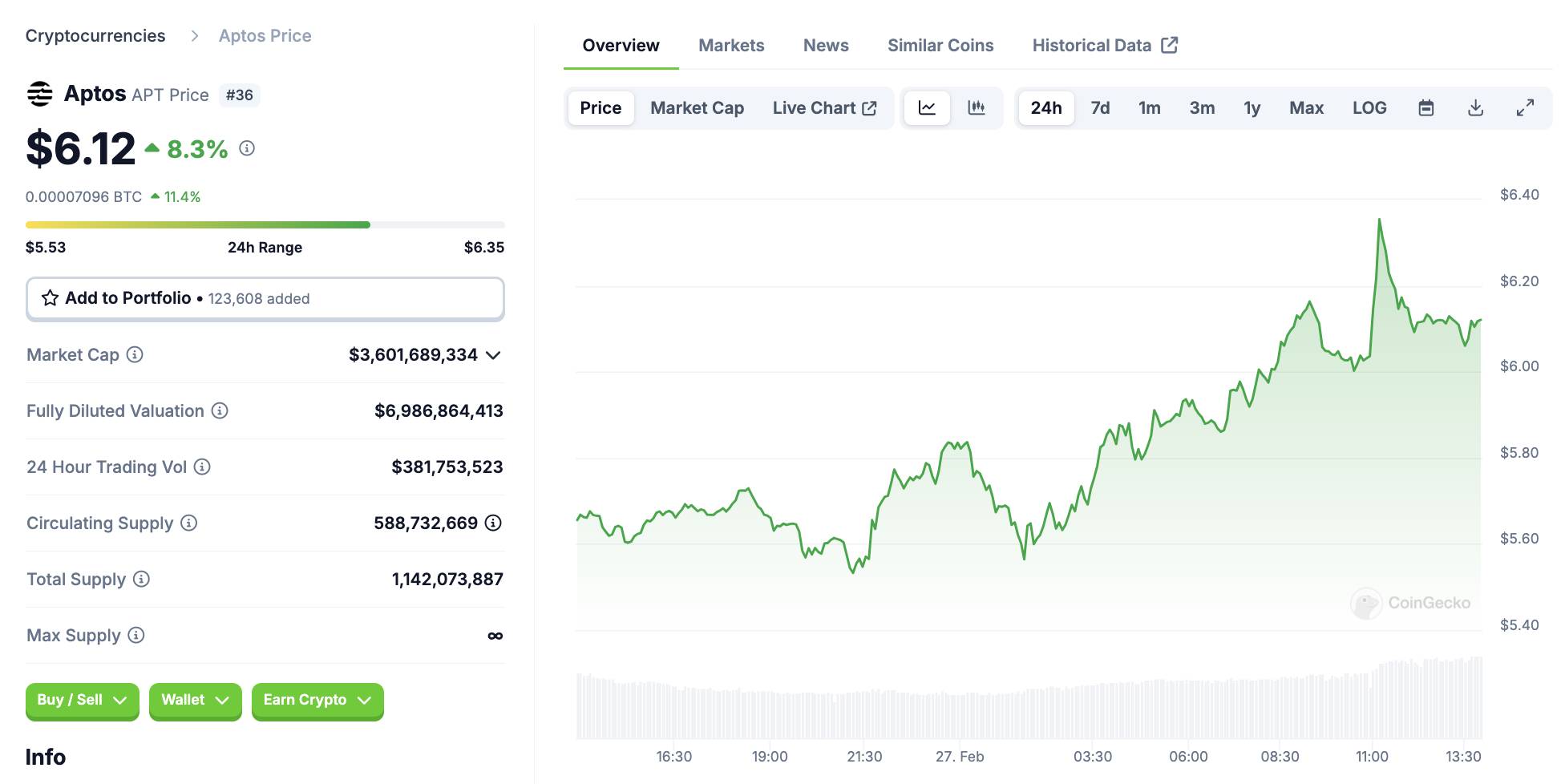Click the infinity max supply symbol
This screenshot has width=1565, height=784.
coord(495,636)
